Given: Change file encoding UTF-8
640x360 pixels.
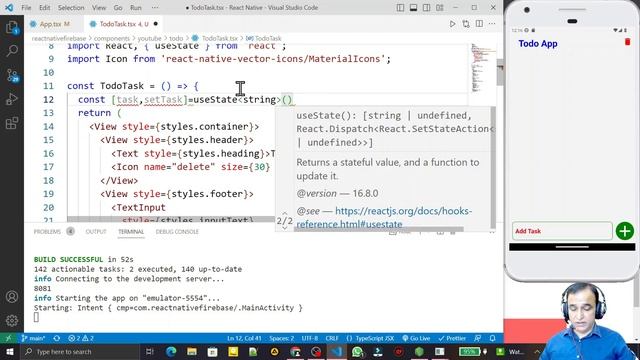Looking at the screenshot, I should [310, 338].
